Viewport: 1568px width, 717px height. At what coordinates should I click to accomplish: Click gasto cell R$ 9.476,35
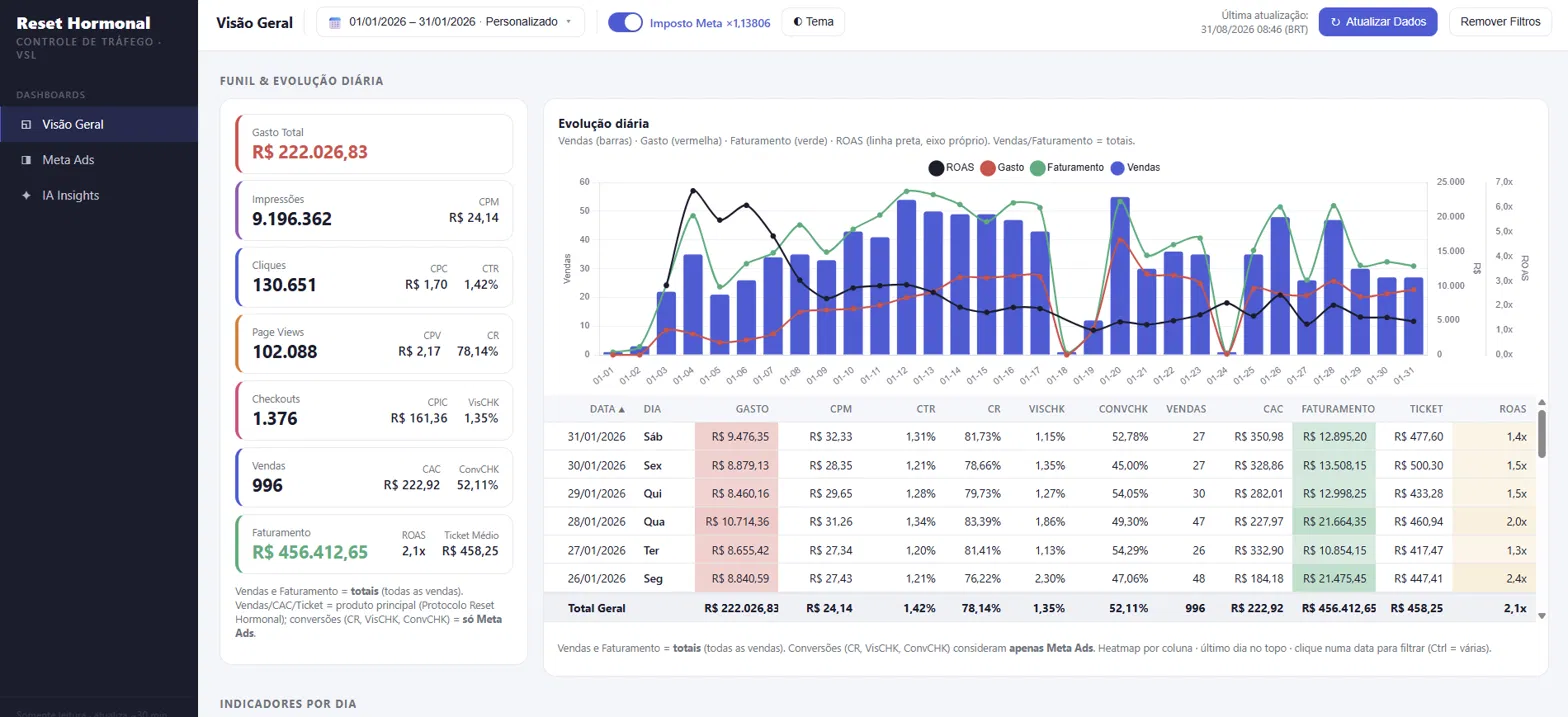[x=739, y=437]
